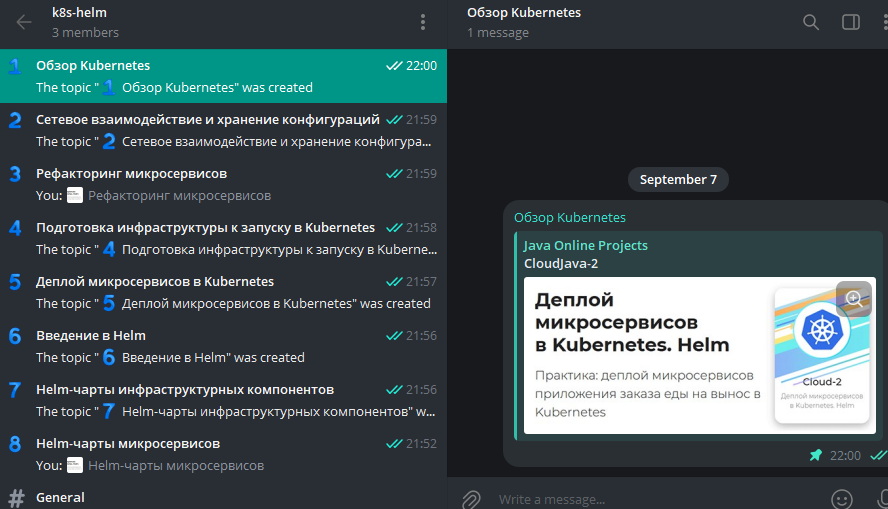
Task: Click read checkmarks on selected Обзор Kubernetes row
Action: tap(394, 66)
